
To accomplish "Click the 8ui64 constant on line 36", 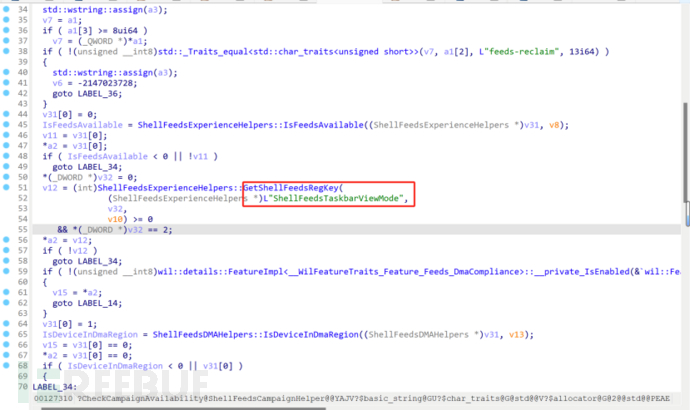I will coord(125,31).
